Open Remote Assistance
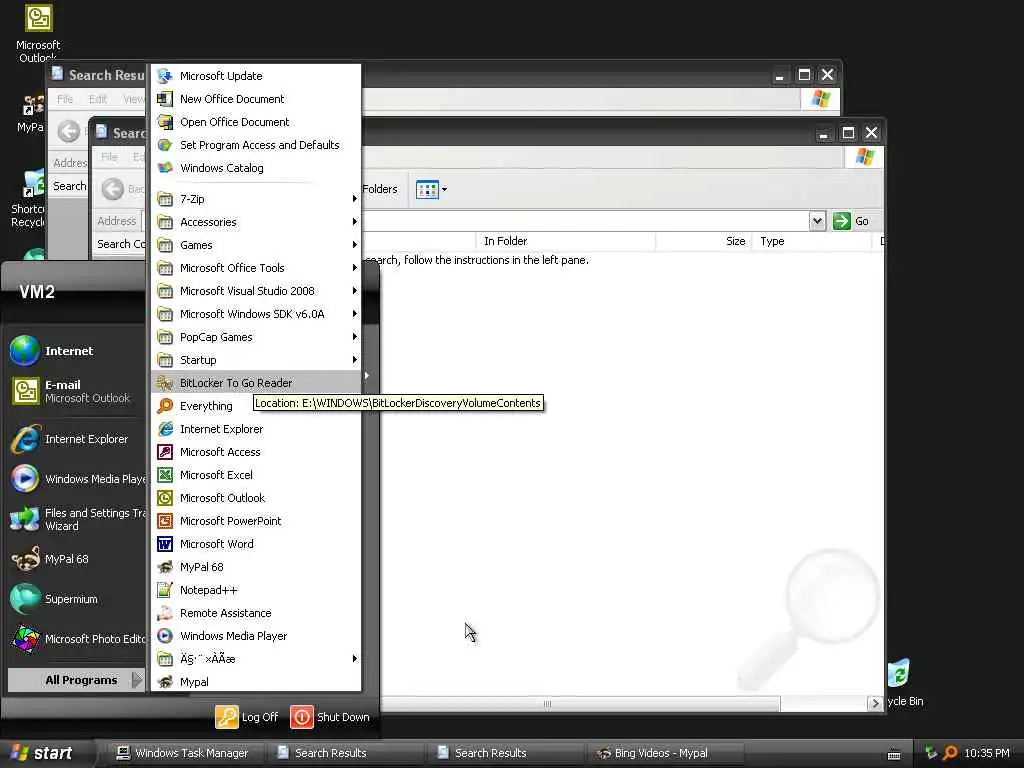 pos(256,613)
